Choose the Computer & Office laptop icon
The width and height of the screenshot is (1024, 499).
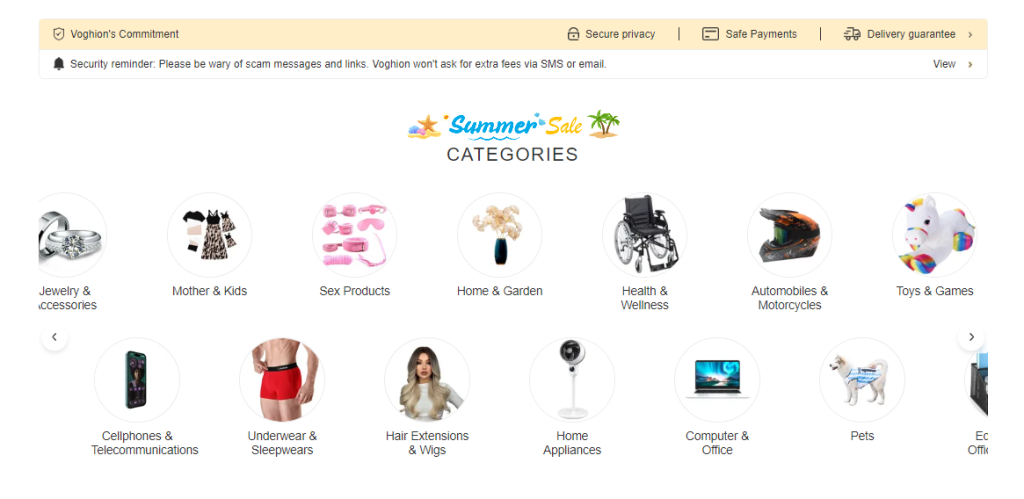(717, 380)
